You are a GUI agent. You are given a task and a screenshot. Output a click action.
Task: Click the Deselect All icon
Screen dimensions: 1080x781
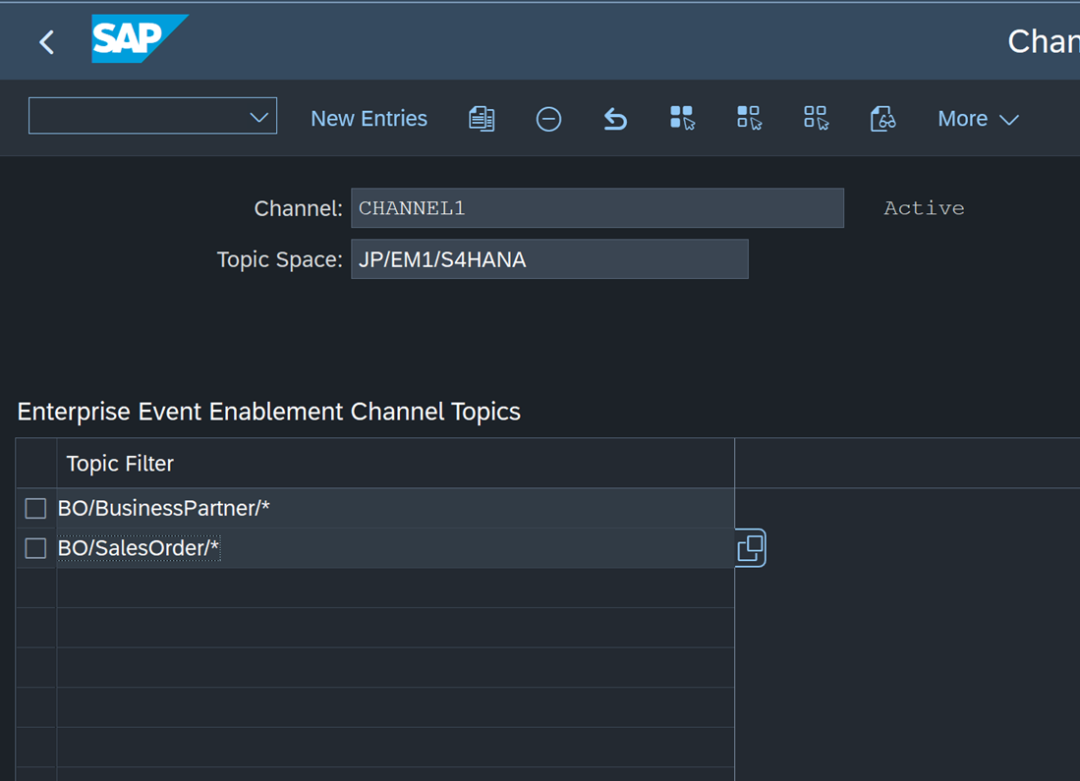click(816, 118)
